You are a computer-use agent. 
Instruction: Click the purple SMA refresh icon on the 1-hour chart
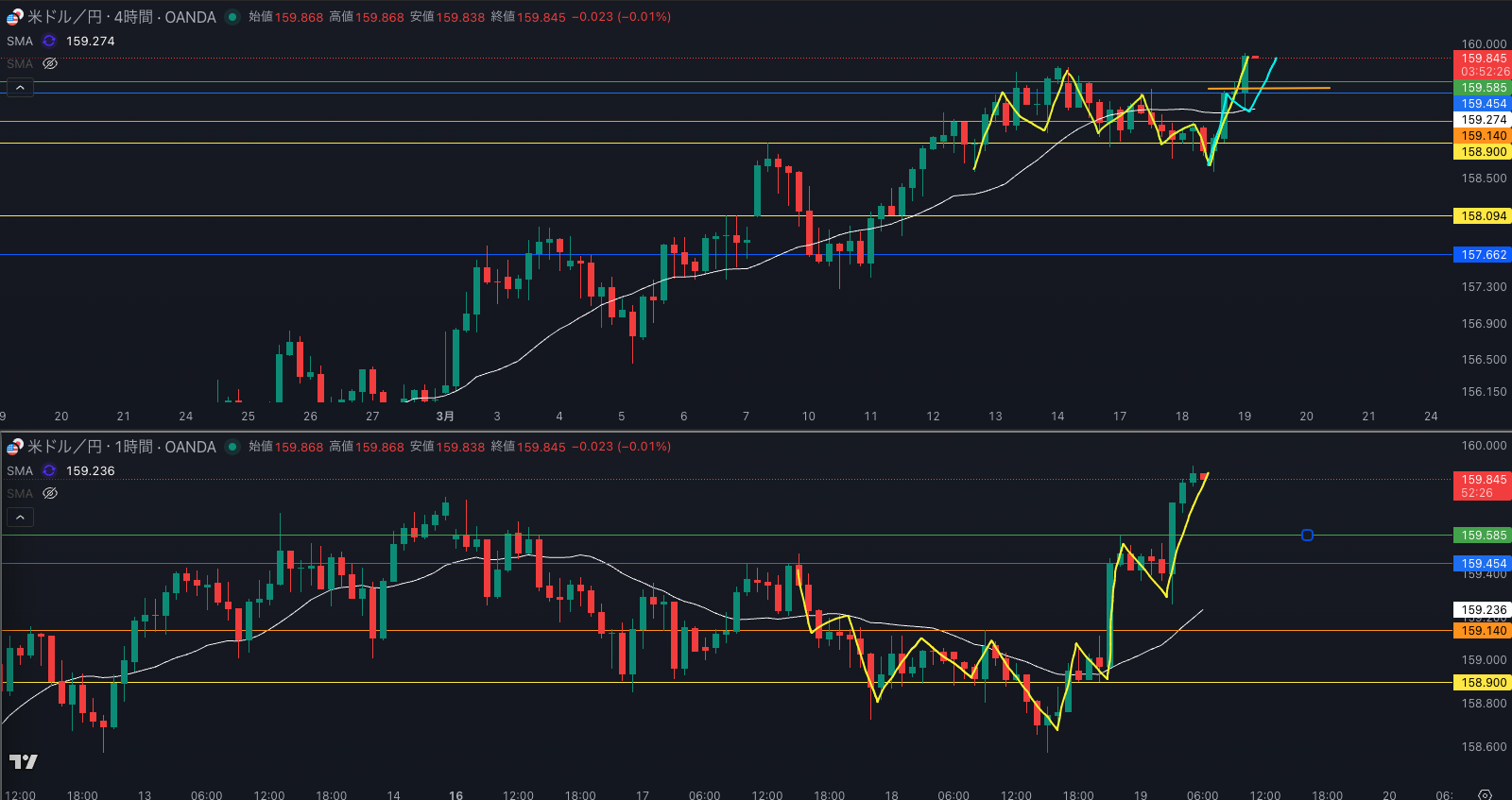click(49, 470)
